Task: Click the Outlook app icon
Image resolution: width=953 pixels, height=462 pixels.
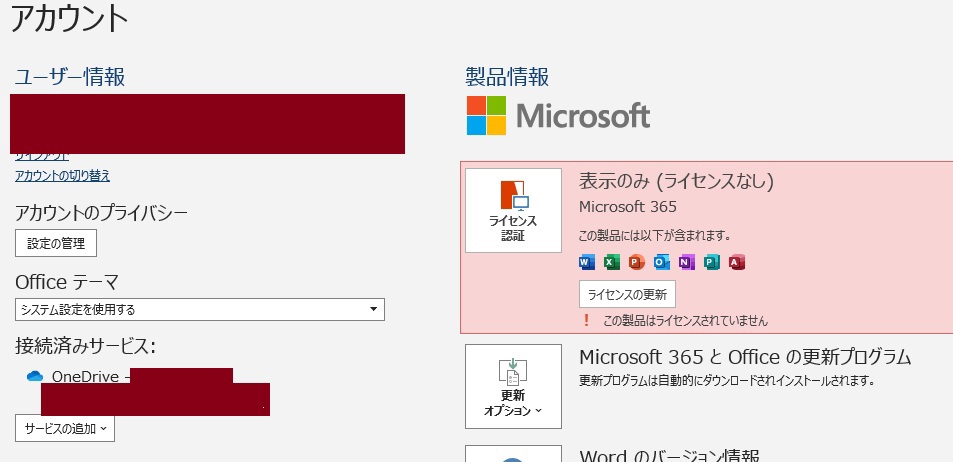Action: pos(662,263)
